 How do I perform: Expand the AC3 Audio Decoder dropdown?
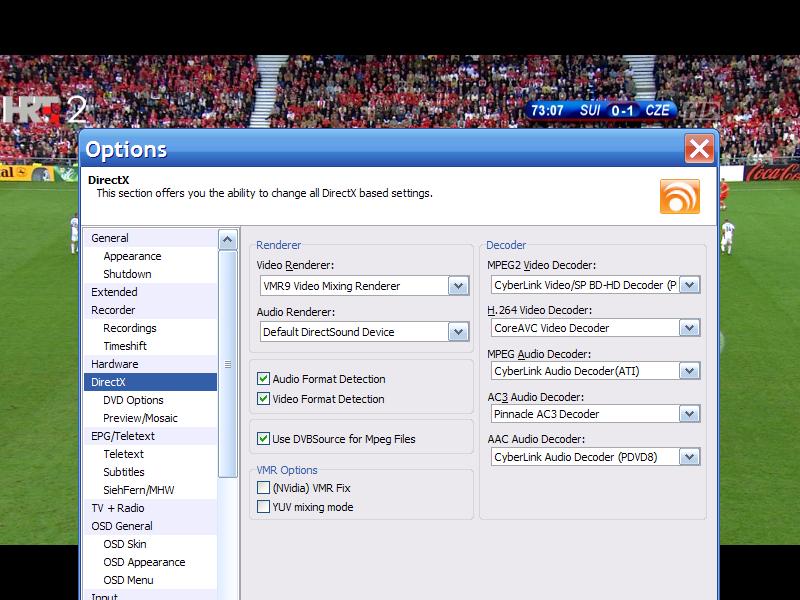click(689, 414)
